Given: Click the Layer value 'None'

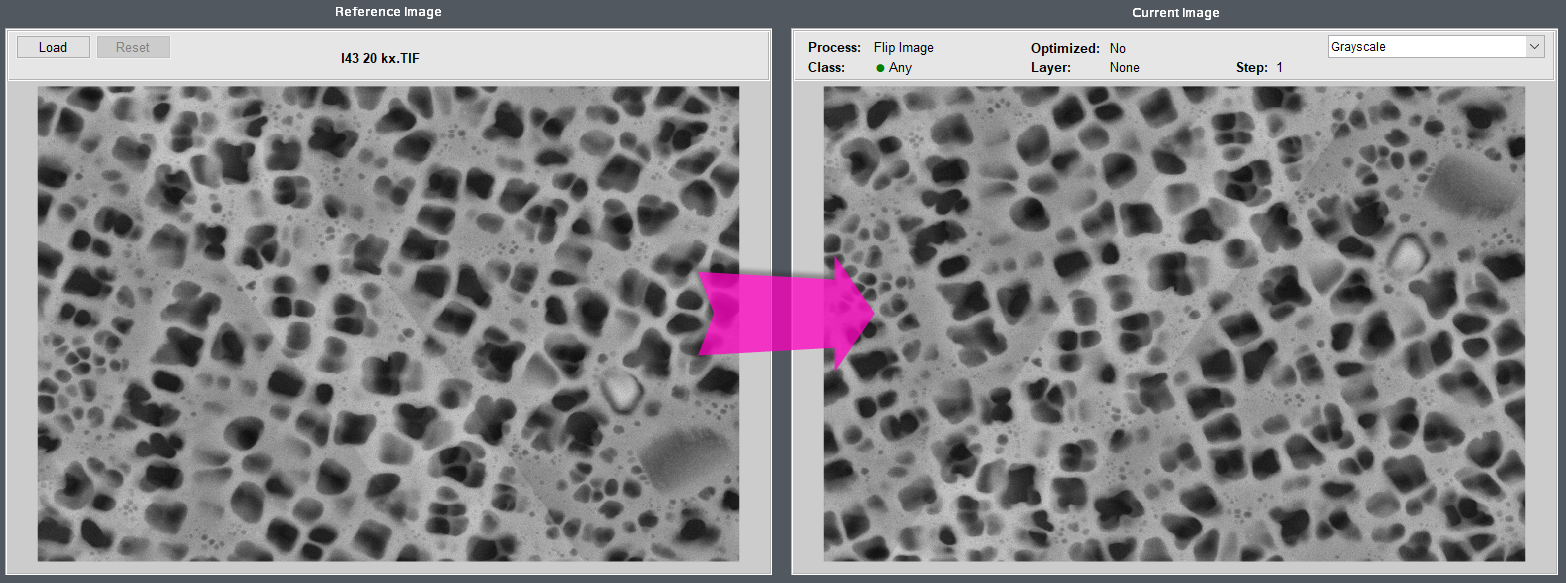Looking at the screenshot, I should point(1125,68).
